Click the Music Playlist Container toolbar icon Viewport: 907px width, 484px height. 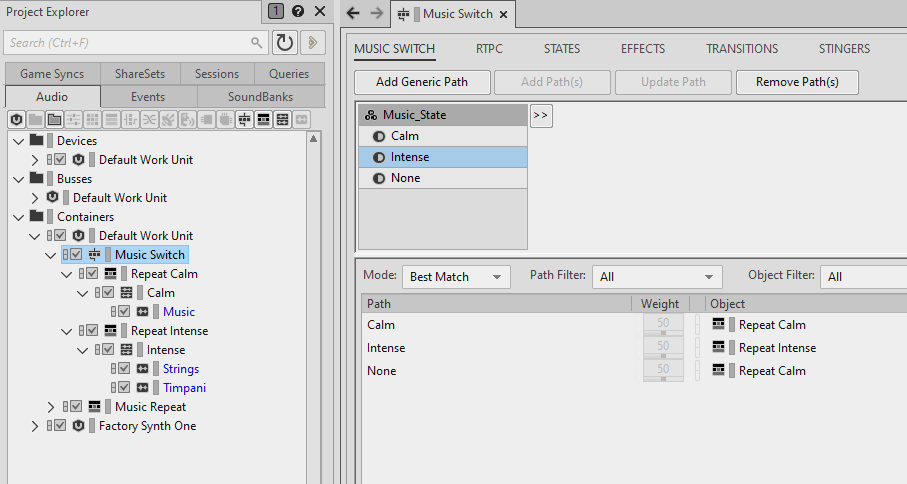tap(264, 120)
